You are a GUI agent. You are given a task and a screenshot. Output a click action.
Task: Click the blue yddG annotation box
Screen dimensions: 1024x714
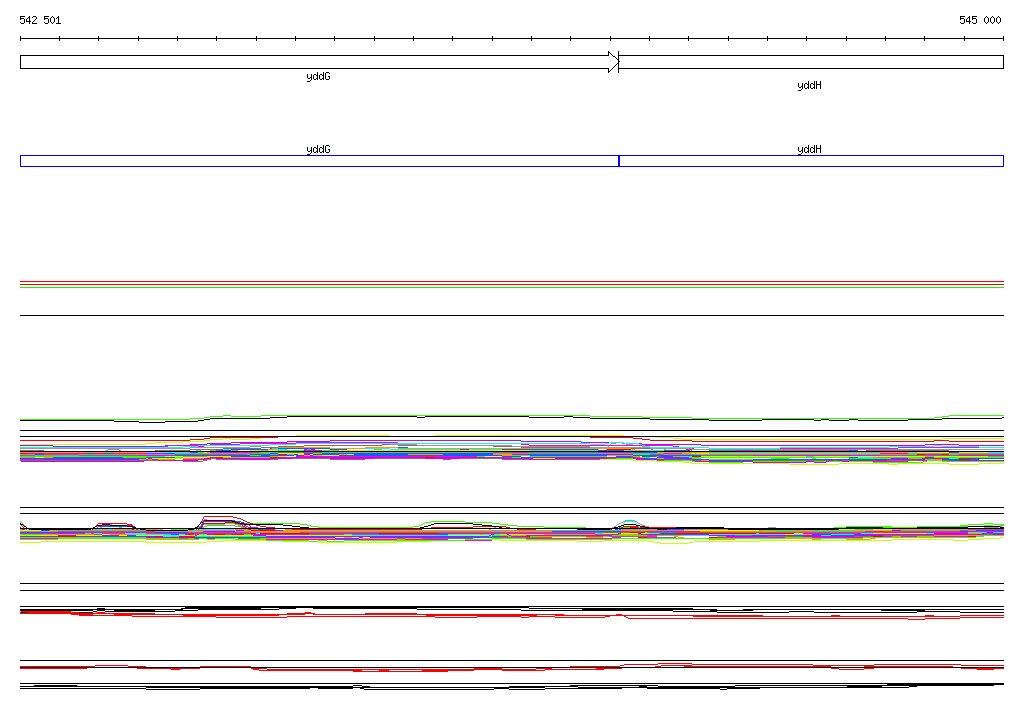[318, 161]
